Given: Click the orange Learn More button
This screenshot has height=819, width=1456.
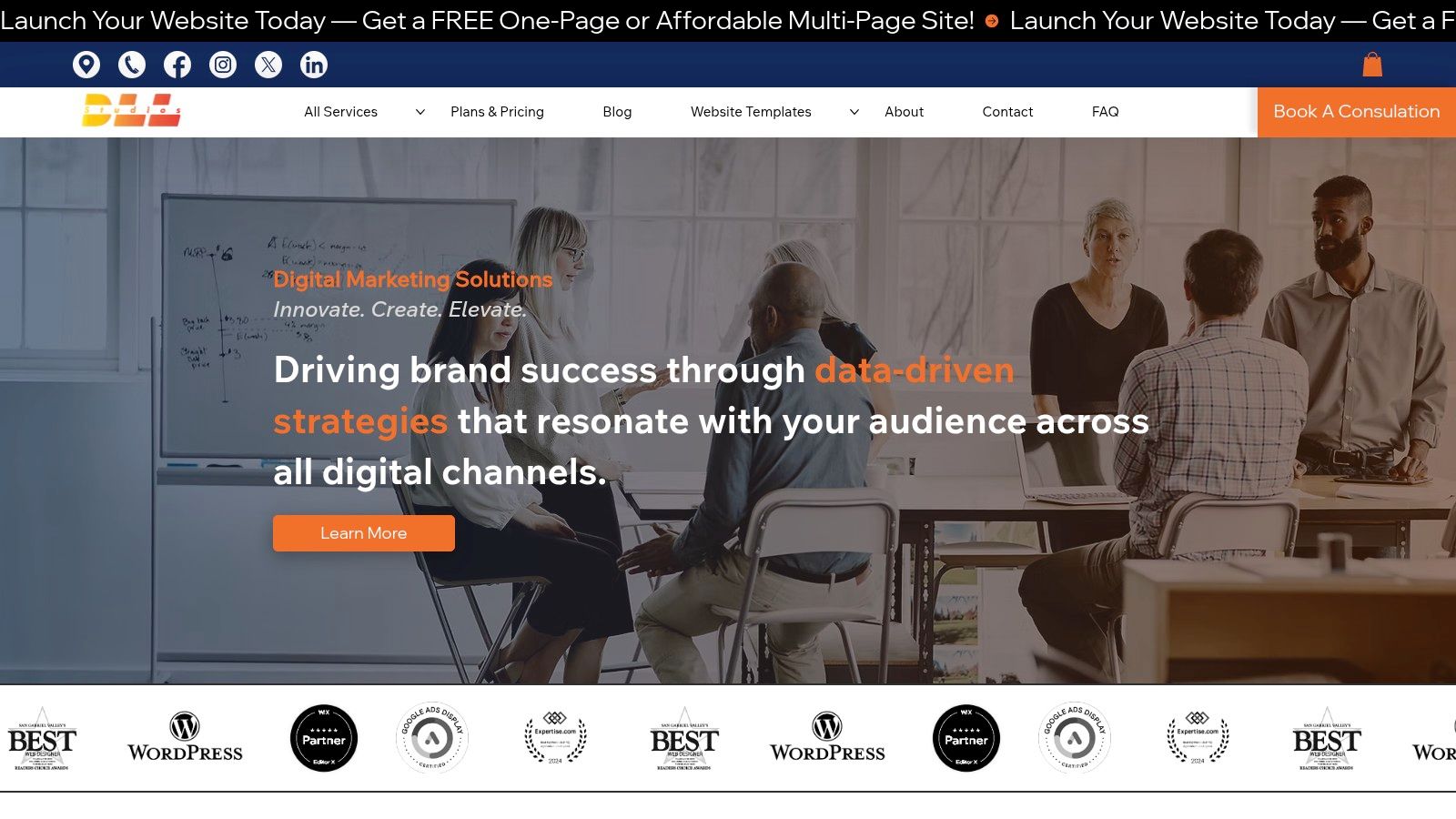Looking at the screenshot, I should pos(364,533).
